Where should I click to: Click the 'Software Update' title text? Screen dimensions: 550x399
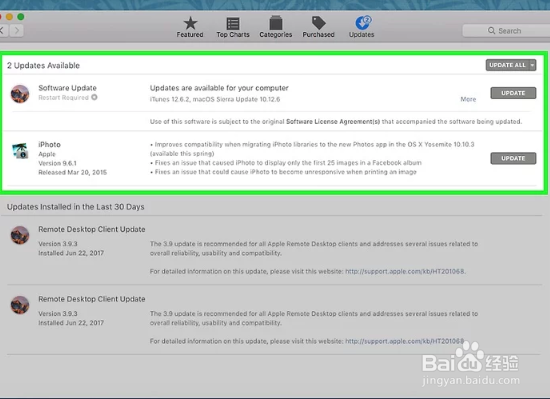point(67,88)
